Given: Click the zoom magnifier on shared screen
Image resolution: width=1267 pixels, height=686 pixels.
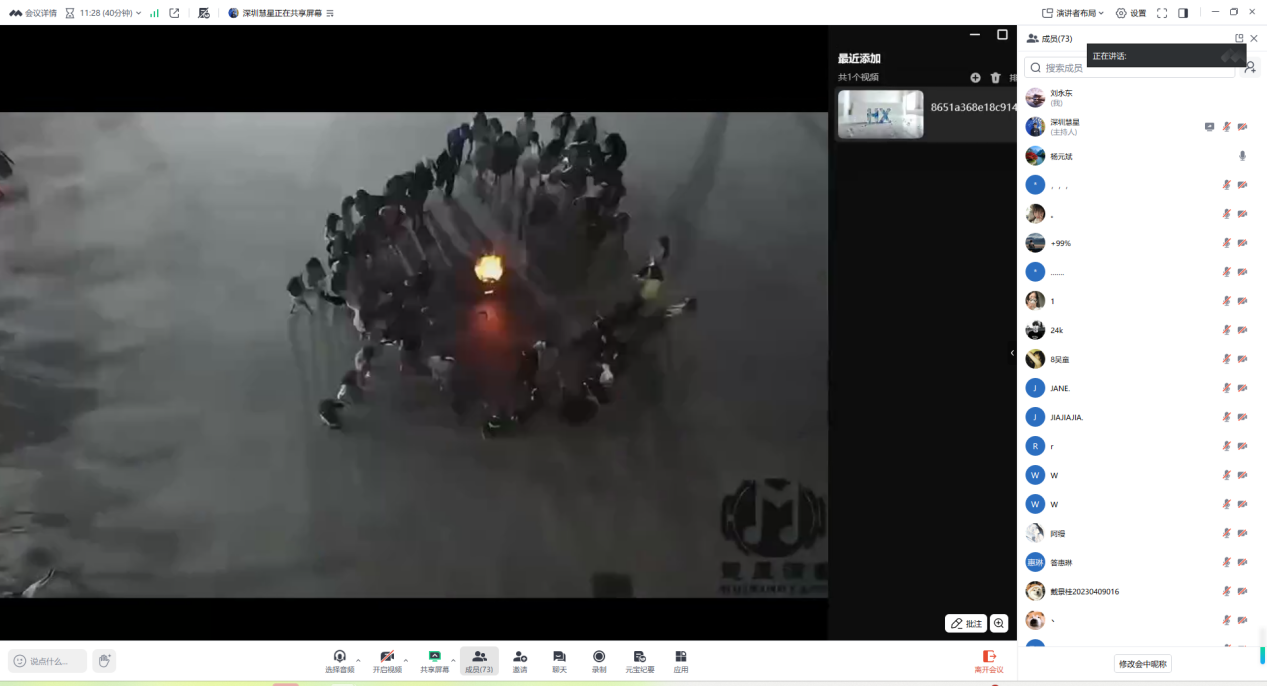Looking at the screenshot, I should [x=999, y=623].
